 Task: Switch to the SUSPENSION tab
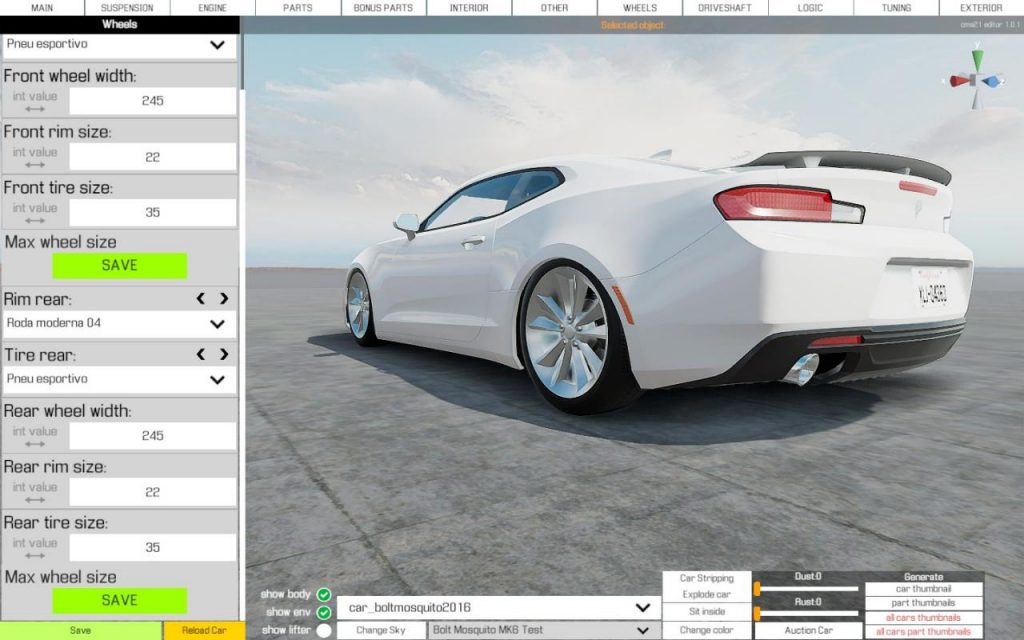pos(126,7)
